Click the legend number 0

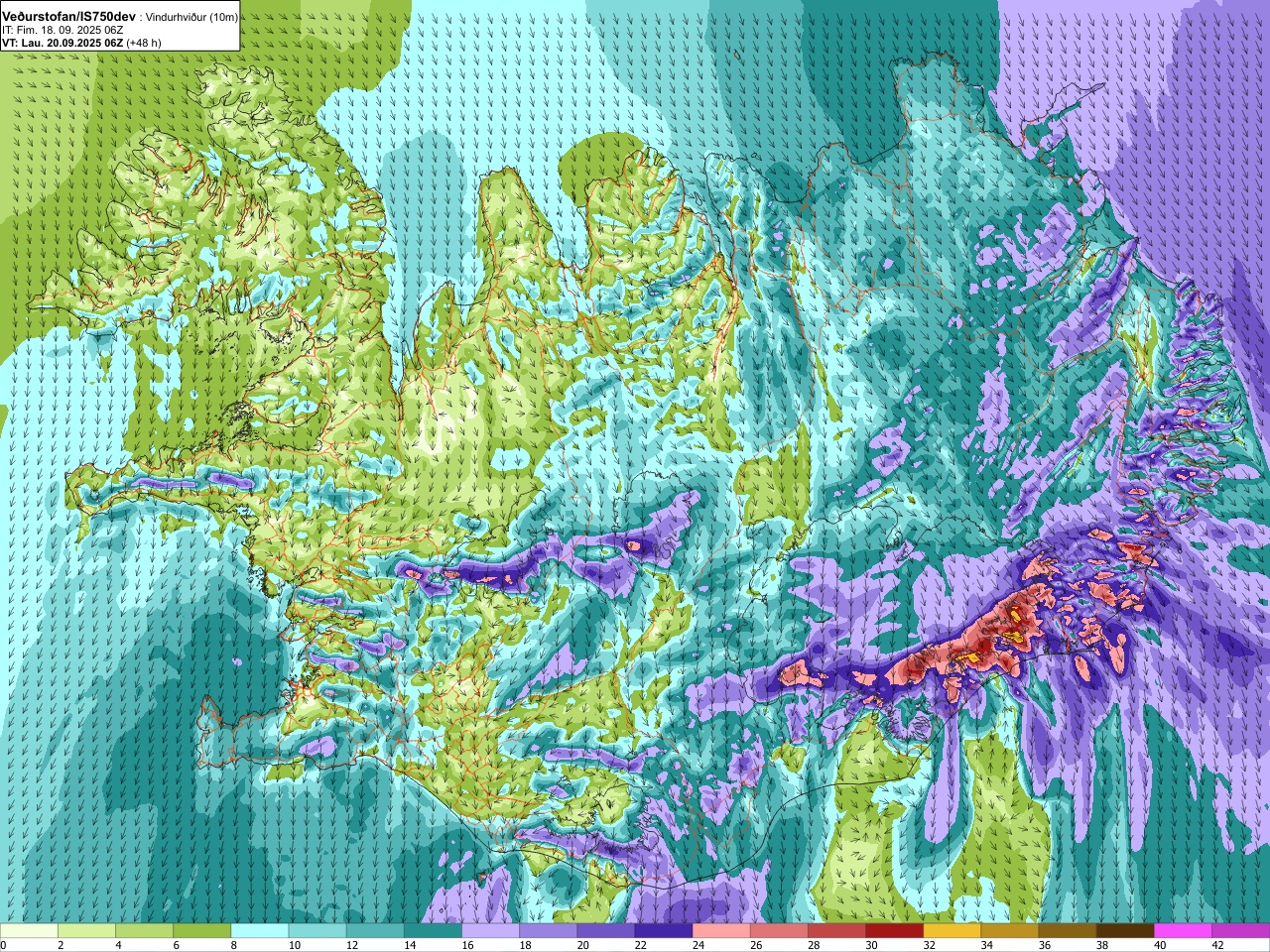(4, 945)
